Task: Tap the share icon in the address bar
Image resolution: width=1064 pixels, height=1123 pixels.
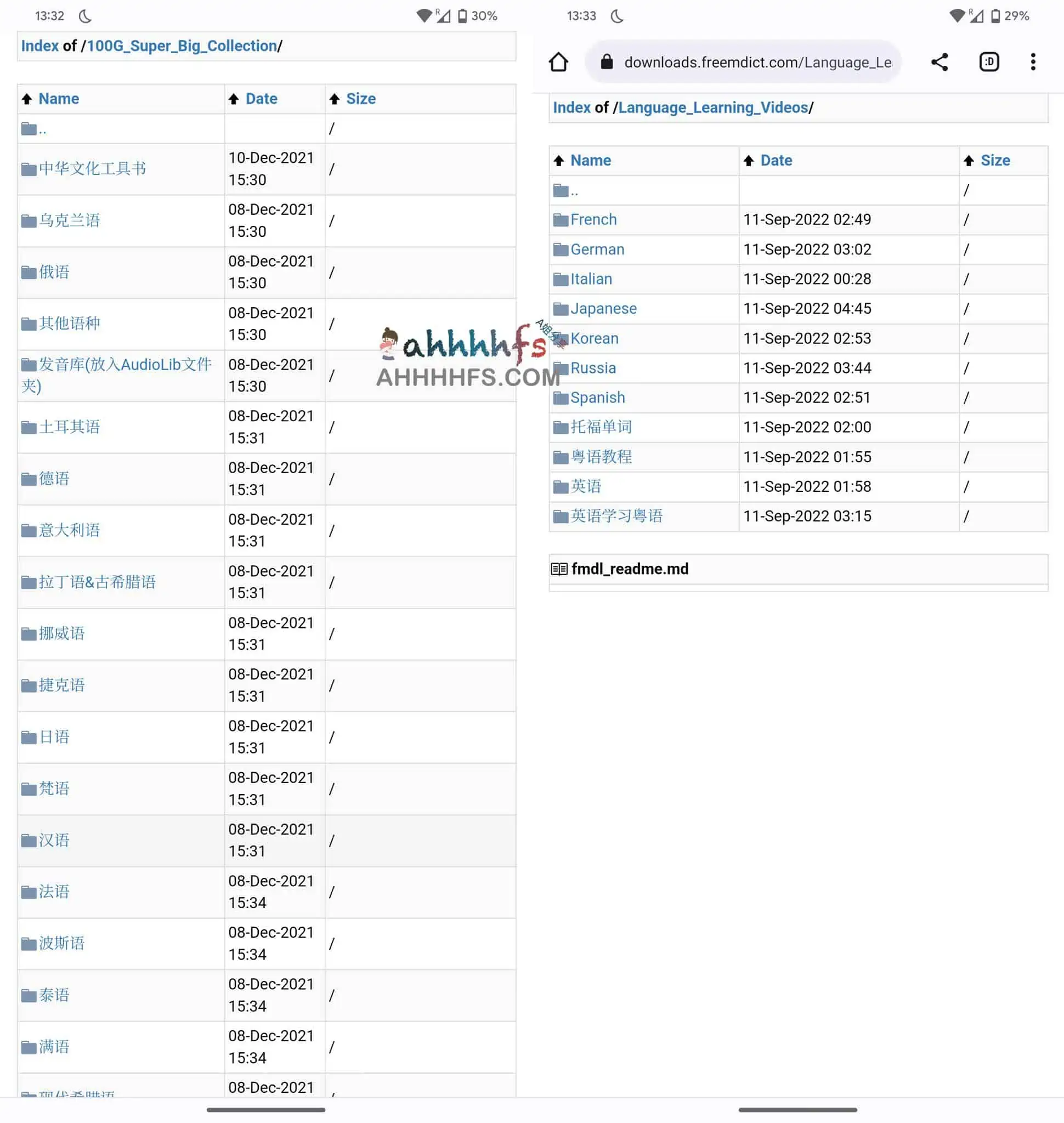Action: point(939,61)
